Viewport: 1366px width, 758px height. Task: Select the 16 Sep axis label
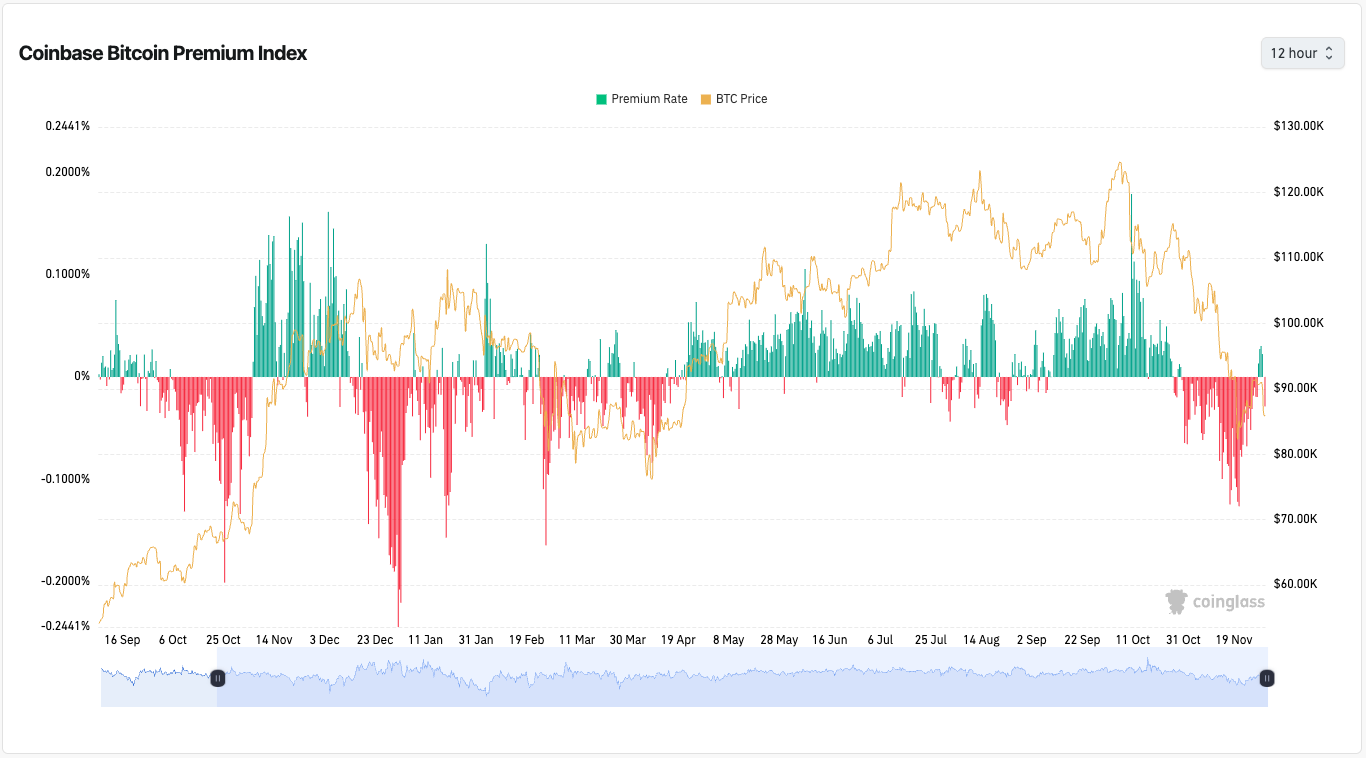122,639
